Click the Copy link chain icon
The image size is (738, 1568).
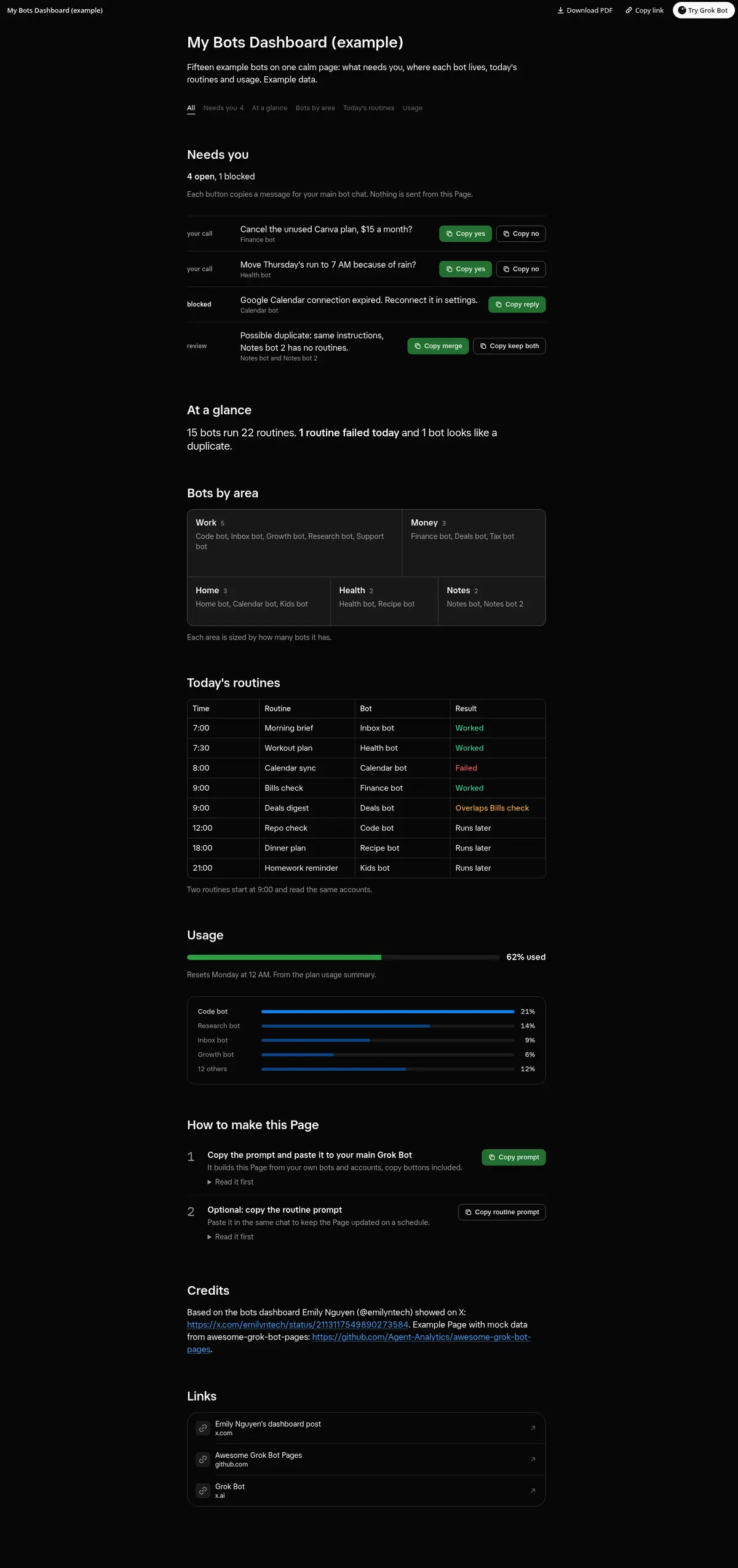coord(629,10)
